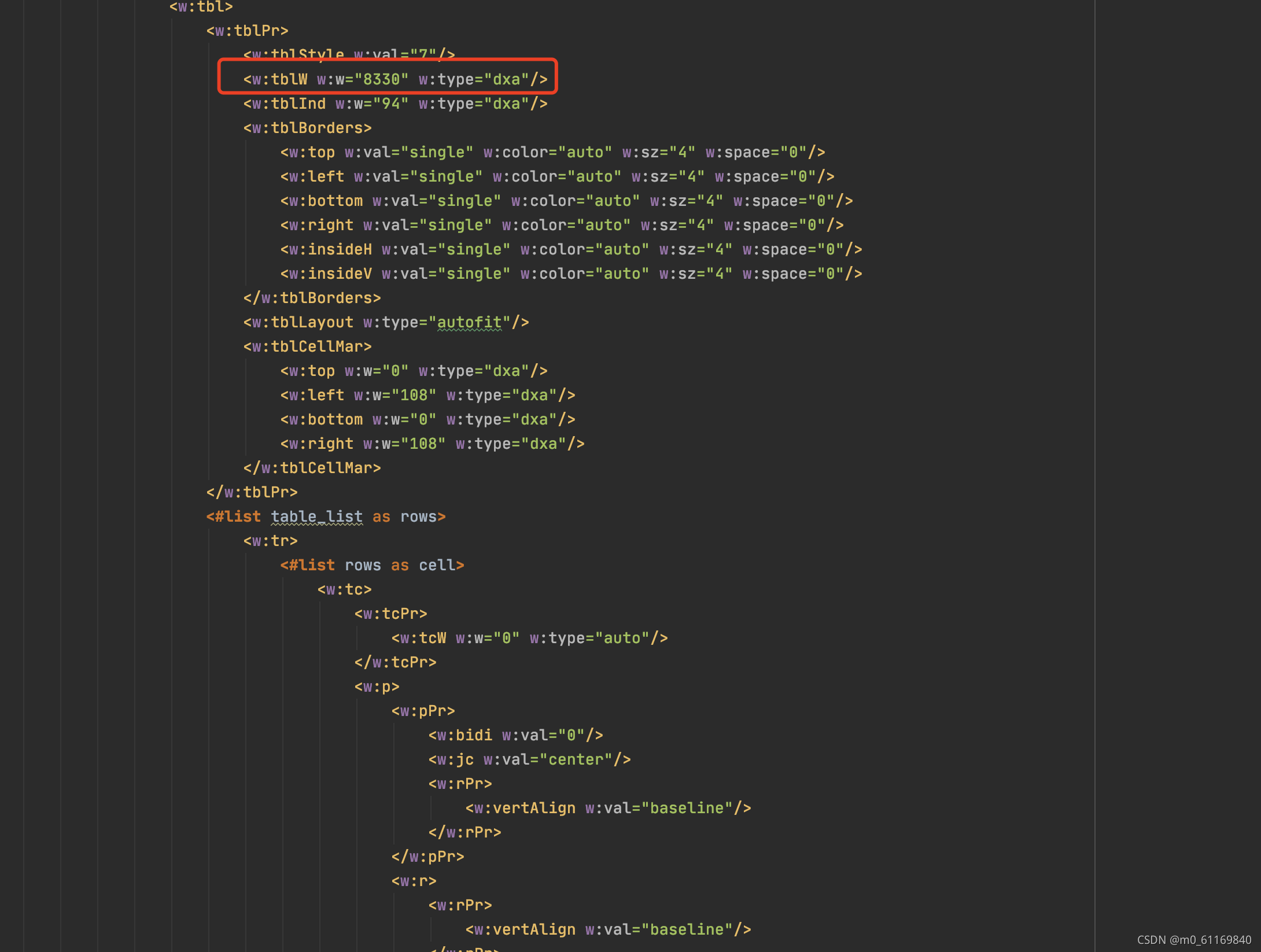
Task: Click the w:left line with value 108
Action: [427, 395]
